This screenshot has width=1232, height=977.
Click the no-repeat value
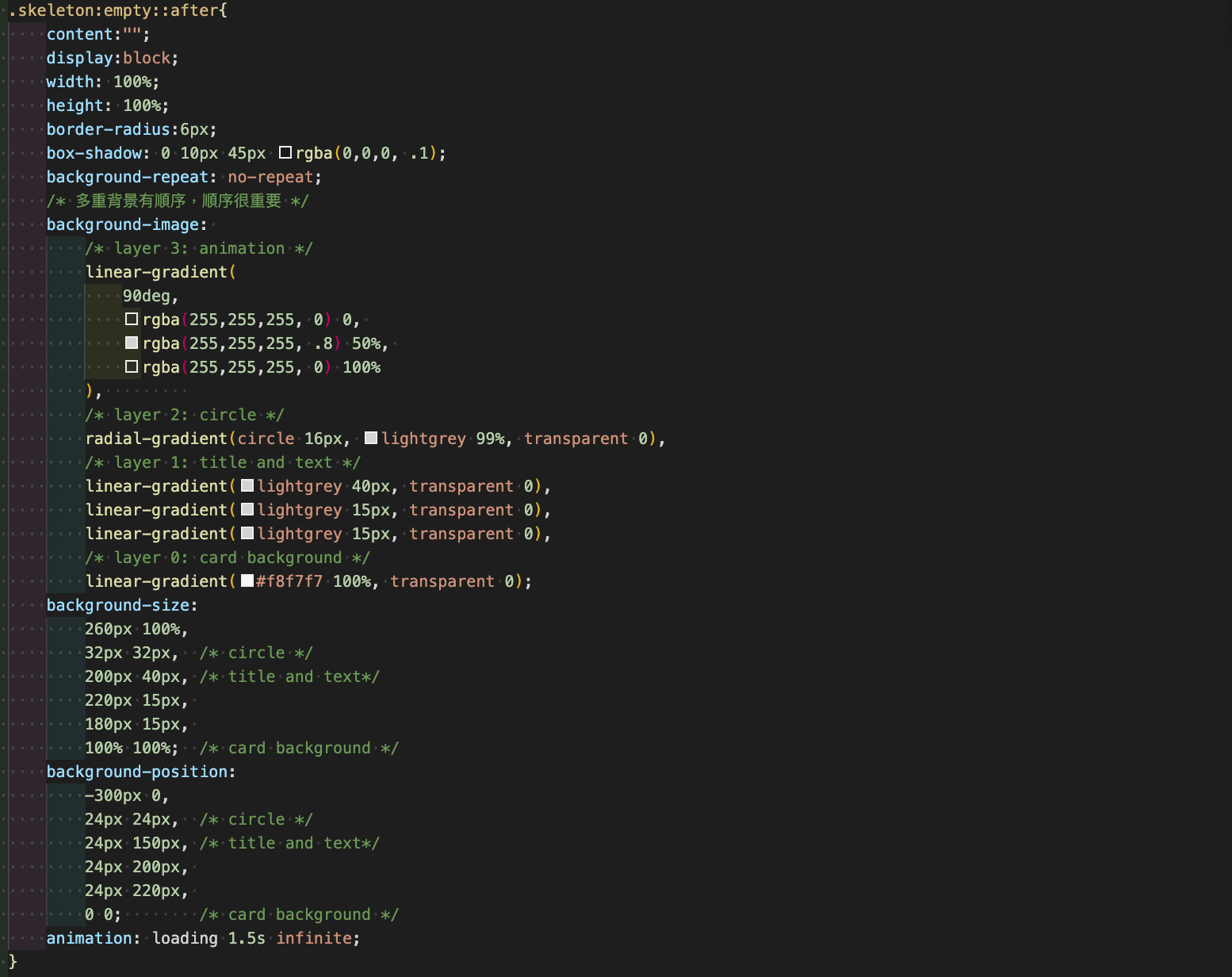click(270, 177)
